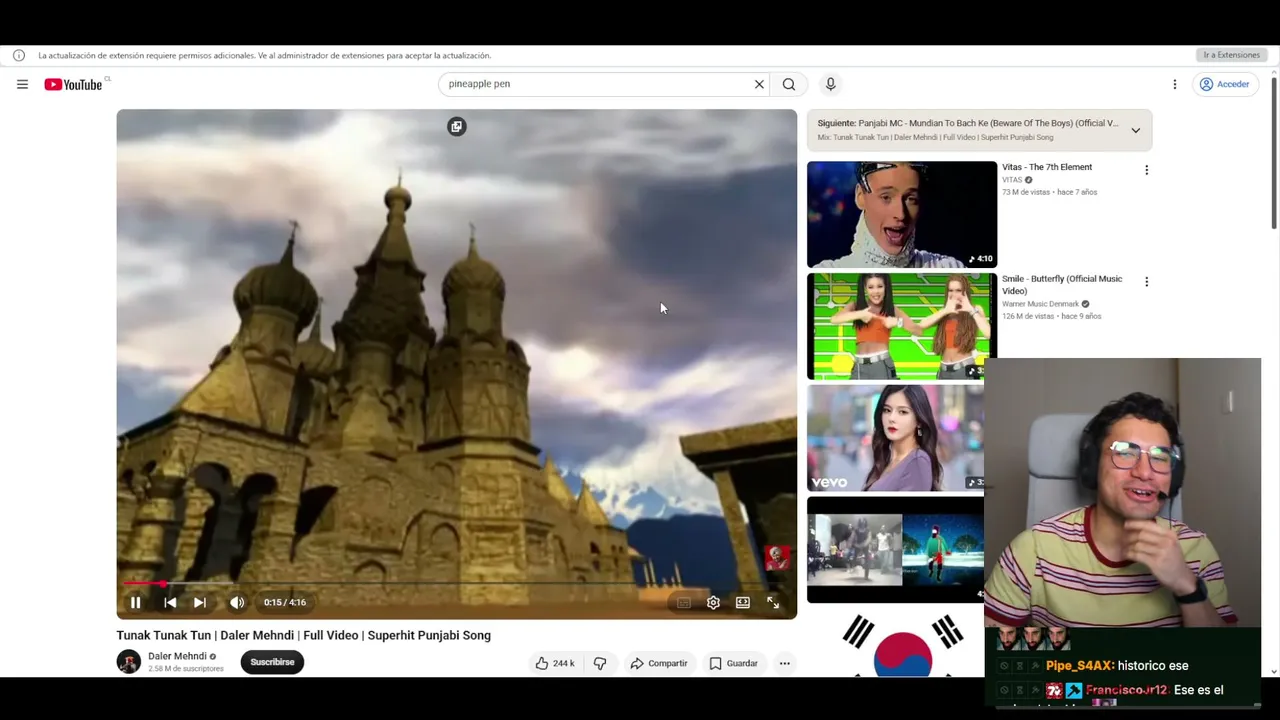Screen dimensions: 1280x720
Task: Click 'Smile - Butterfly (Official Music Video)' title
Action: (x=1062, y=285)
